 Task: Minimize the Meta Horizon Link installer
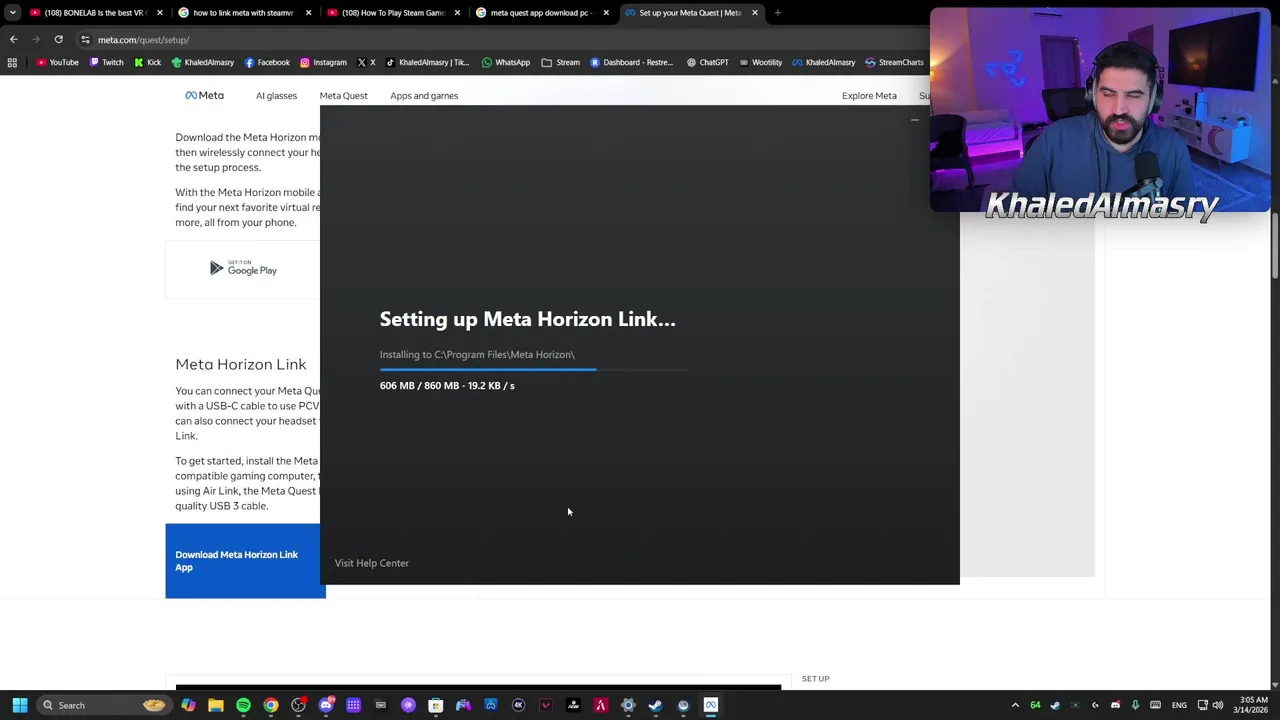point(914,120)
